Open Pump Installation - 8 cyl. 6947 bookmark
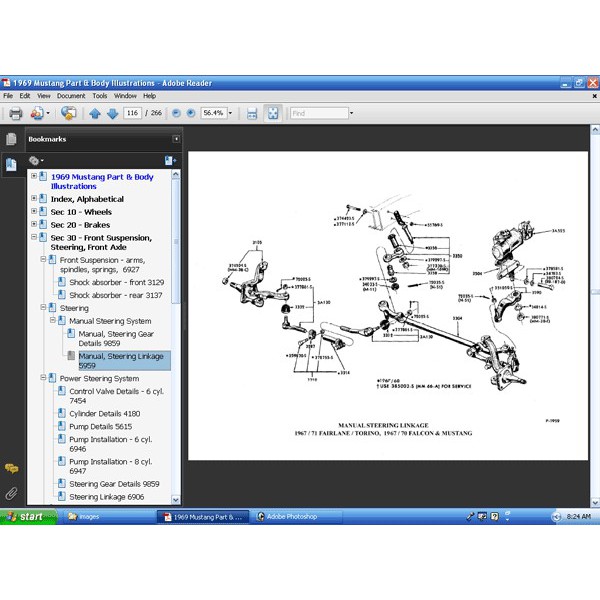 (x=111, y=466)
